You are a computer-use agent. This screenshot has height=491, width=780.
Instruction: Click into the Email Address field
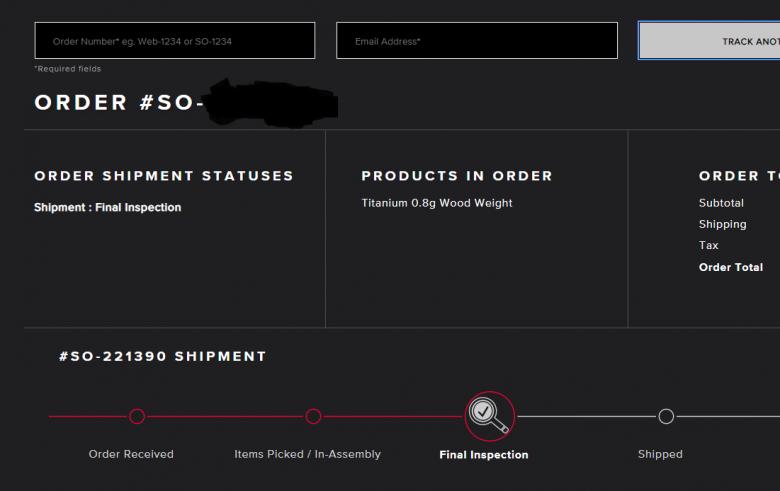coord(477,41)
